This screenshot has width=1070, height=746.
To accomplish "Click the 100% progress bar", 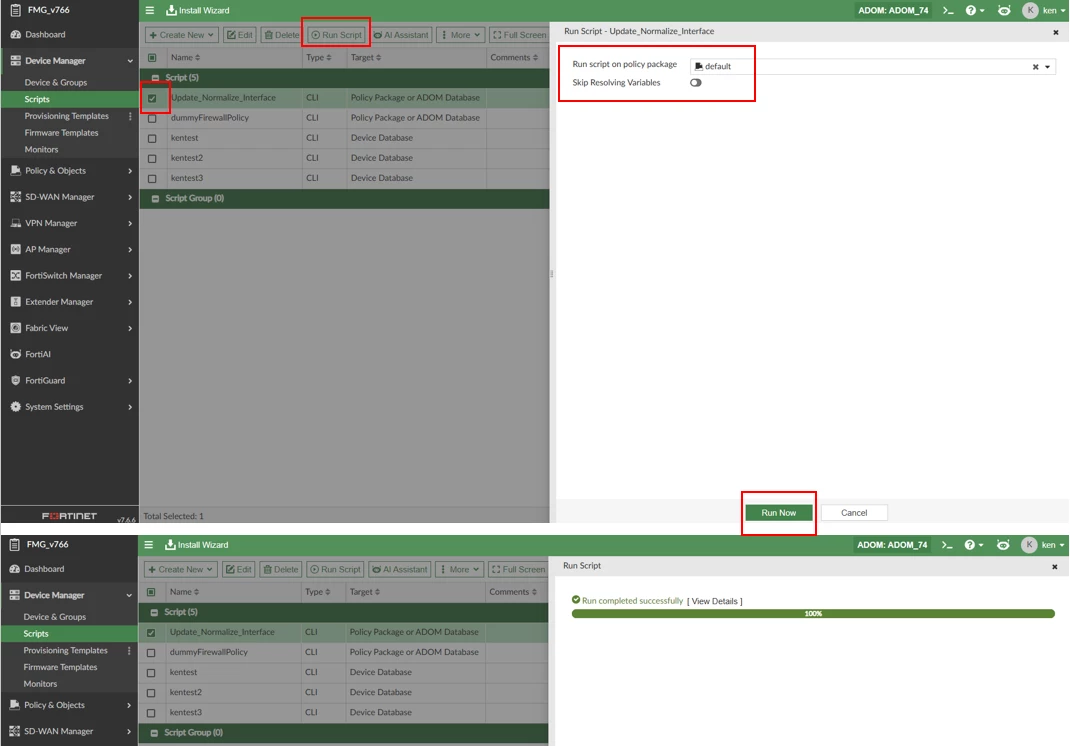I will (x=813, y=614).
